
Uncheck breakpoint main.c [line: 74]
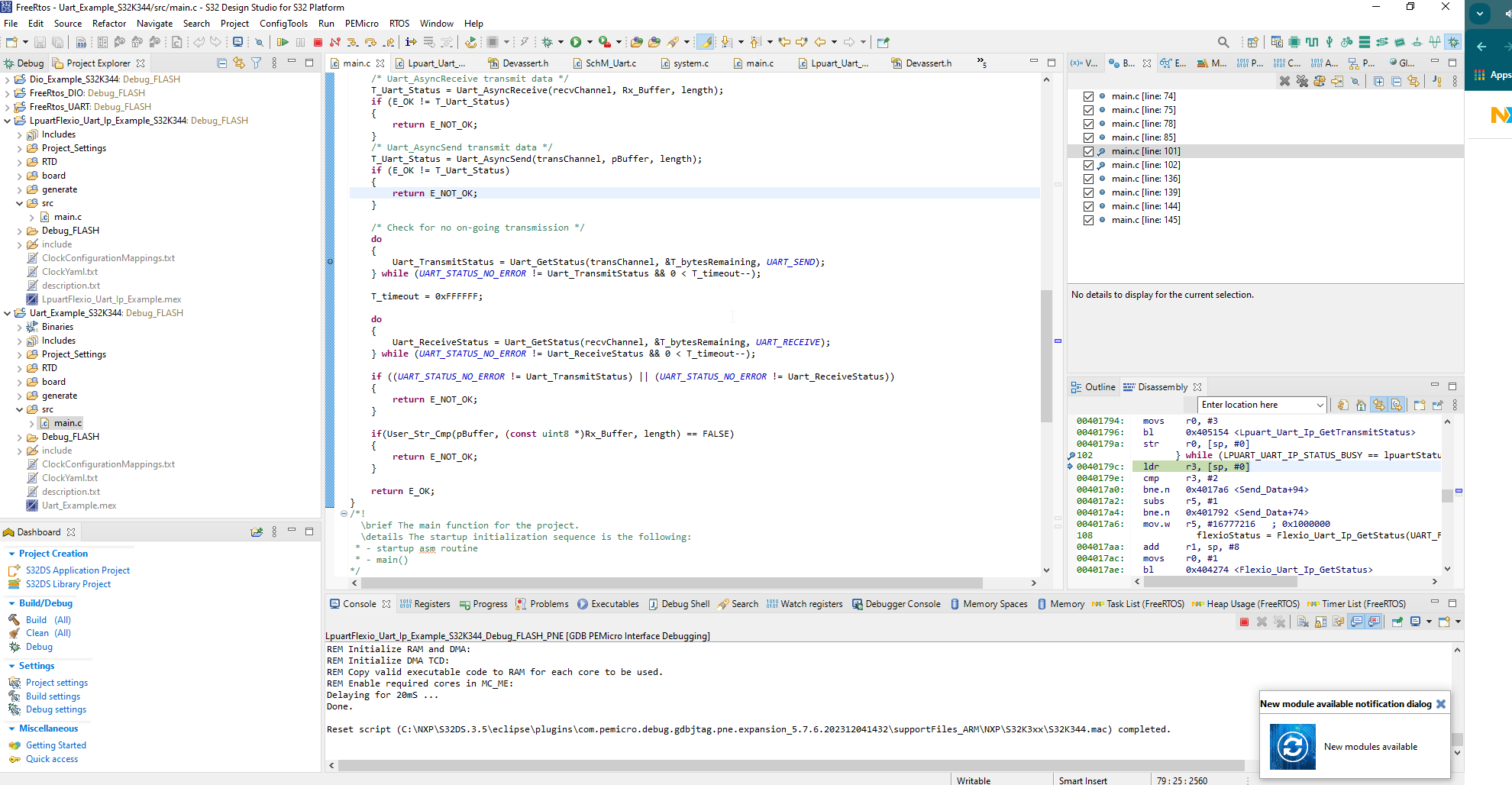click(x=1088, y=96)
